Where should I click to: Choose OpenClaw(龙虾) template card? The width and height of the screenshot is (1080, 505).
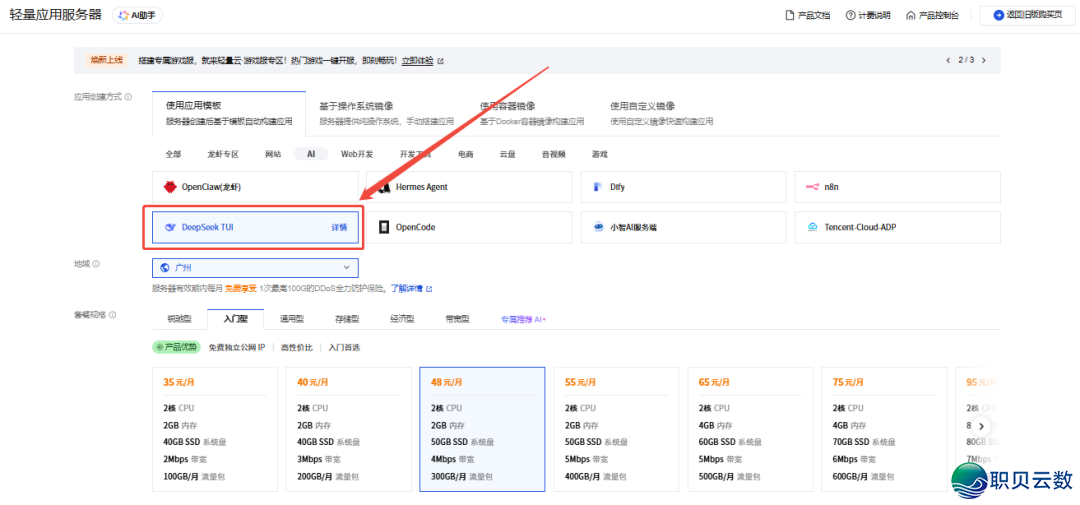(255, 187)
